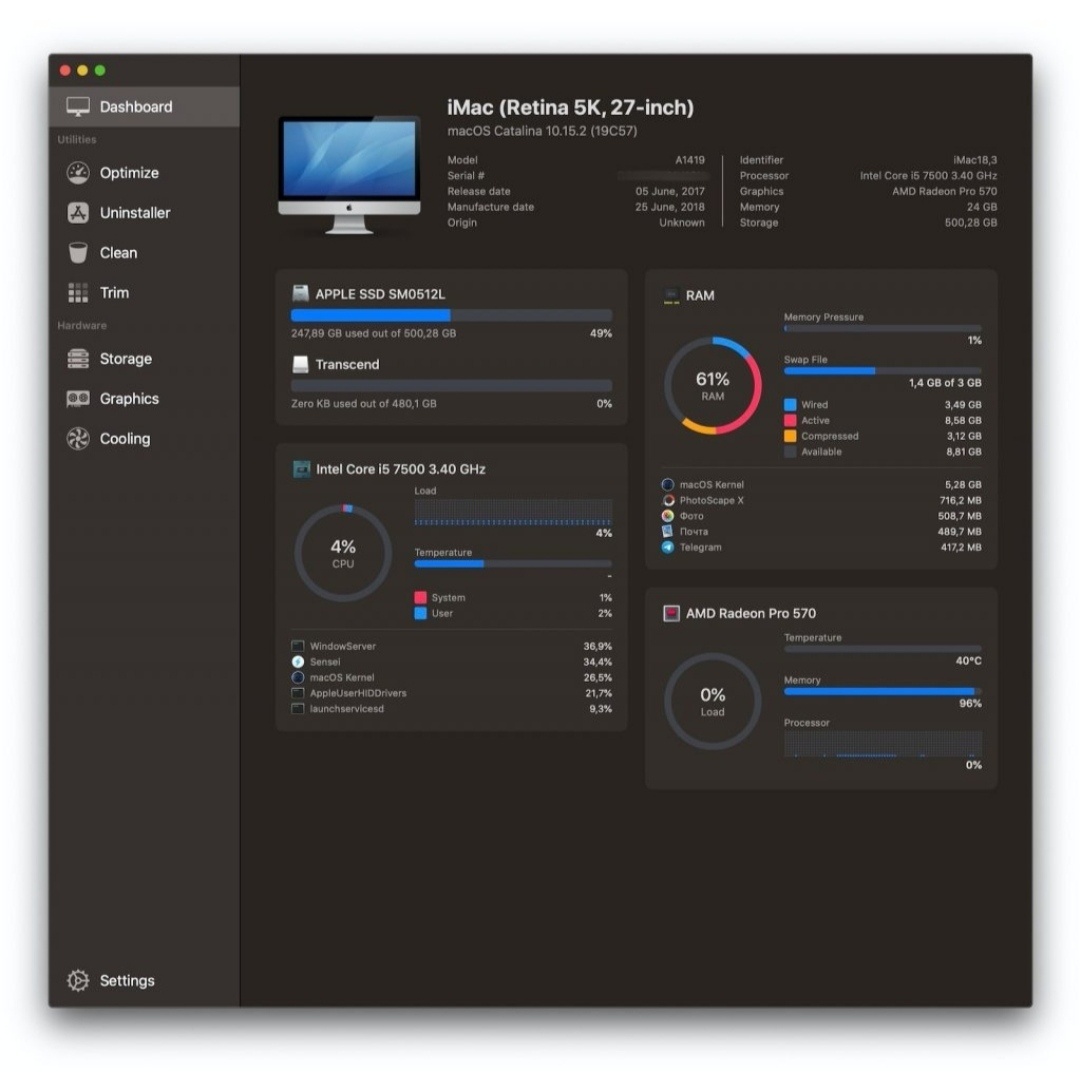Click the "247,89 GB used out of 500,28 GB" text
Viewport: 1080px width, 1078px height.
[373, 333]
